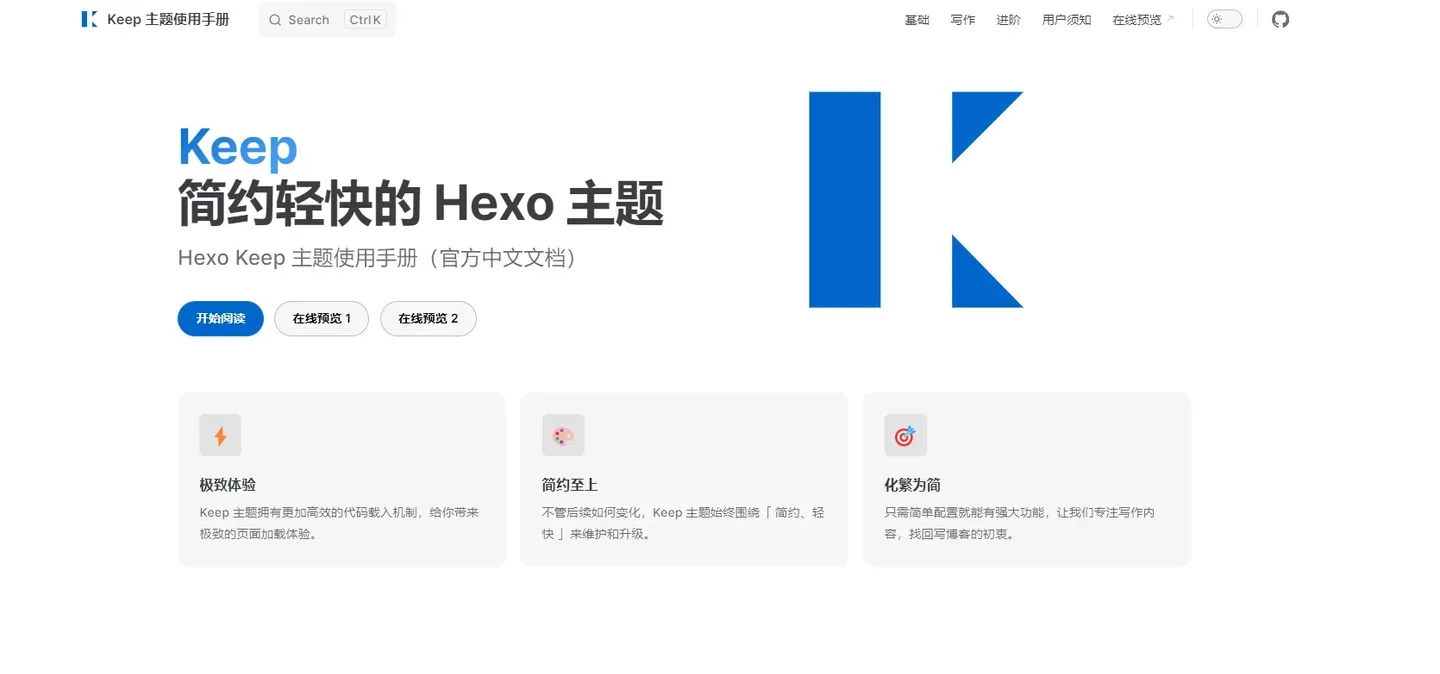Open the 写作 nav menu

963,20
